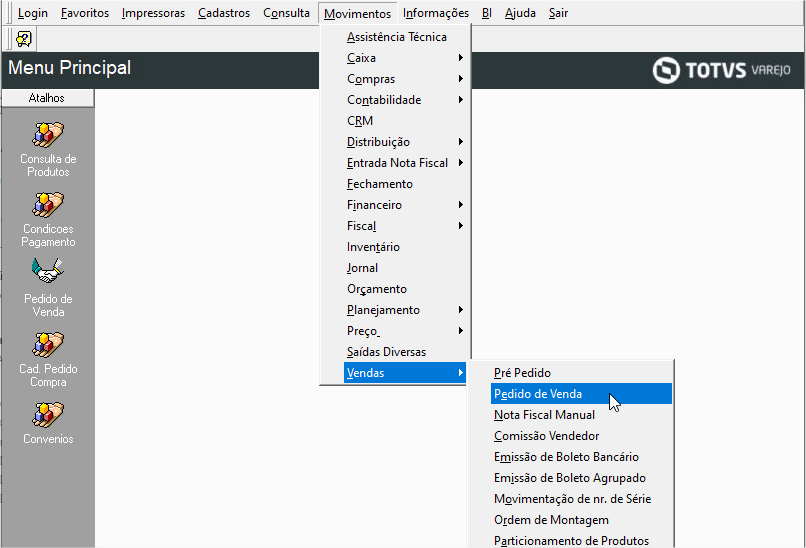Select Inventário menu item
Viewport: 806px width, 548px height.
(405, 247)
